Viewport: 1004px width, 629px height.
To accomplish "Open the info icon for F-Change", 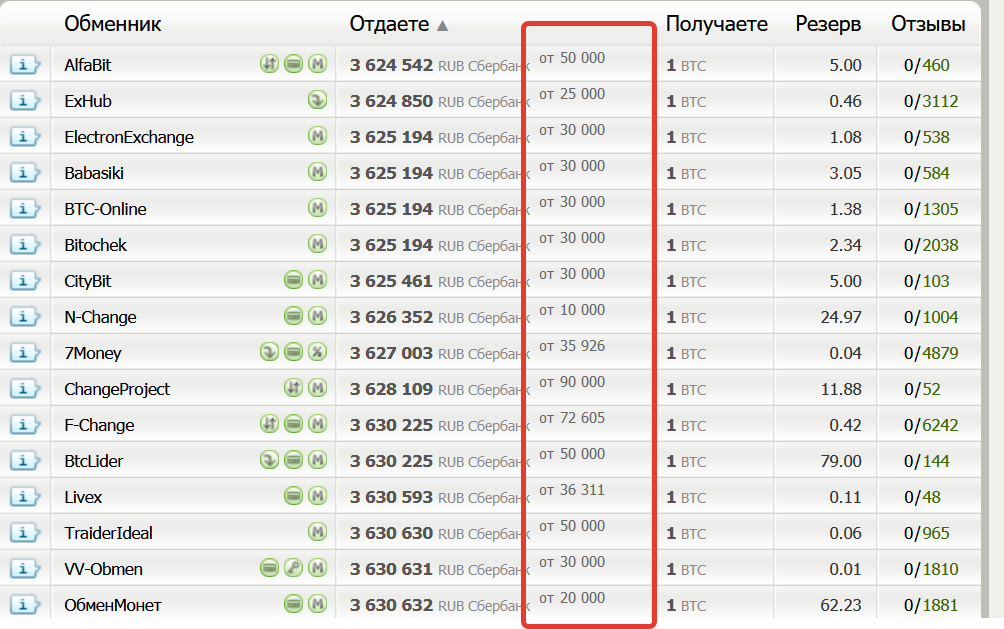I will [x=24, y=424].
